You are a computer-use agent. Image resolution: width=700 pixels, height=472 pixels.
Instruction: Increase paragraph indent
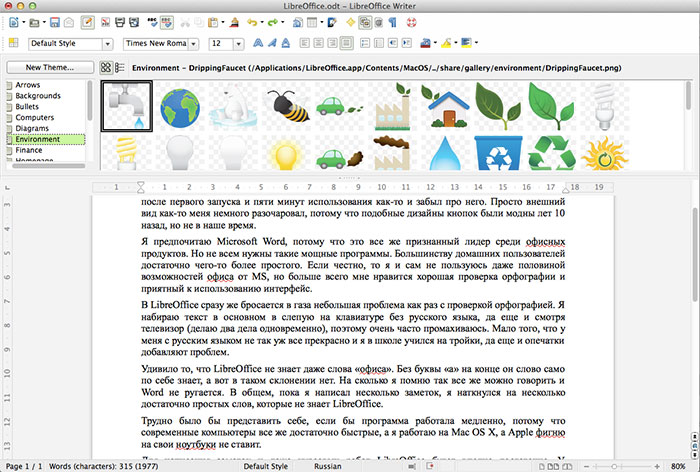tap(406, 43)
